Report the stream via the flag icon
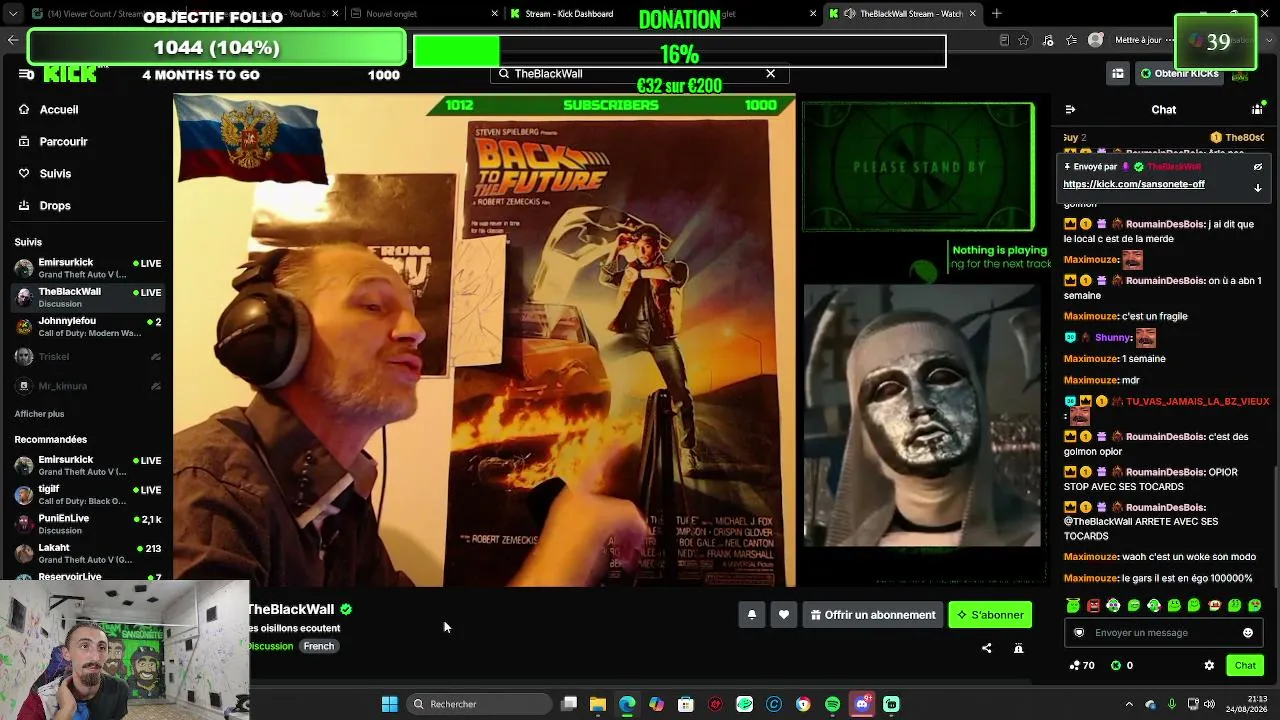The width and height of the screenshot is (1280, 720). click(x=1018, y=648)
